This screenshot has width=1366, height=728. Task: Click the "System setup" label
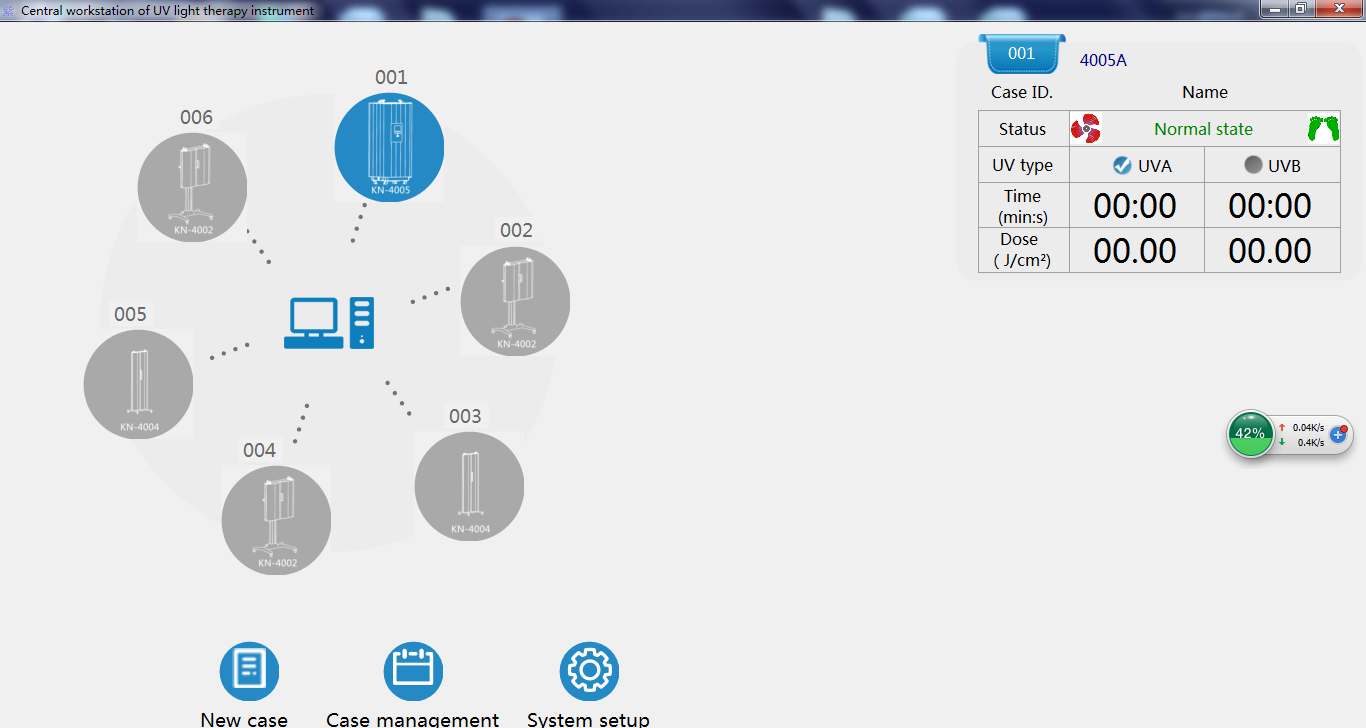[x=588, y=720]
